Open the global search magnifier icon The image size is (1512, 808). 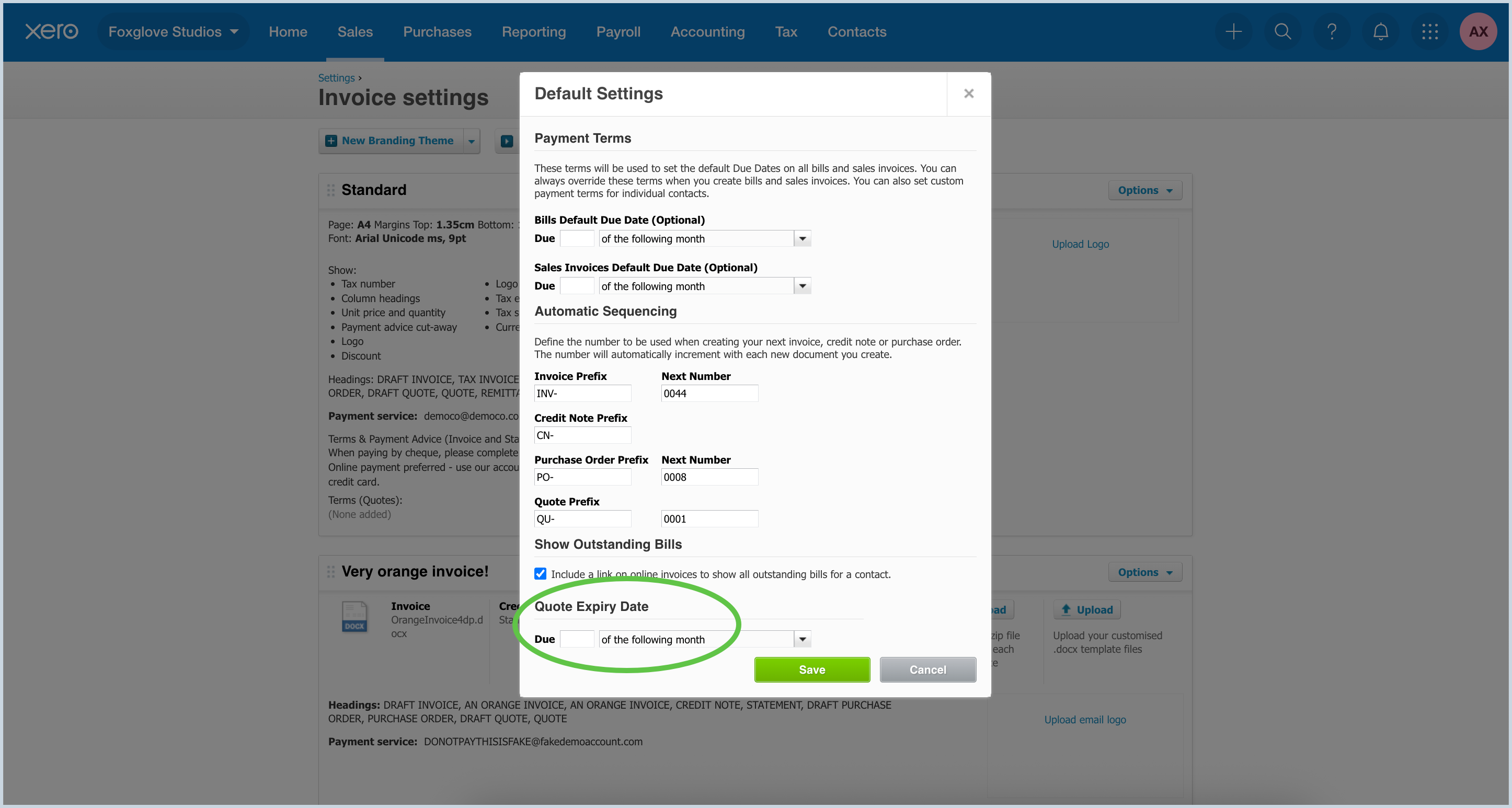1282,32
